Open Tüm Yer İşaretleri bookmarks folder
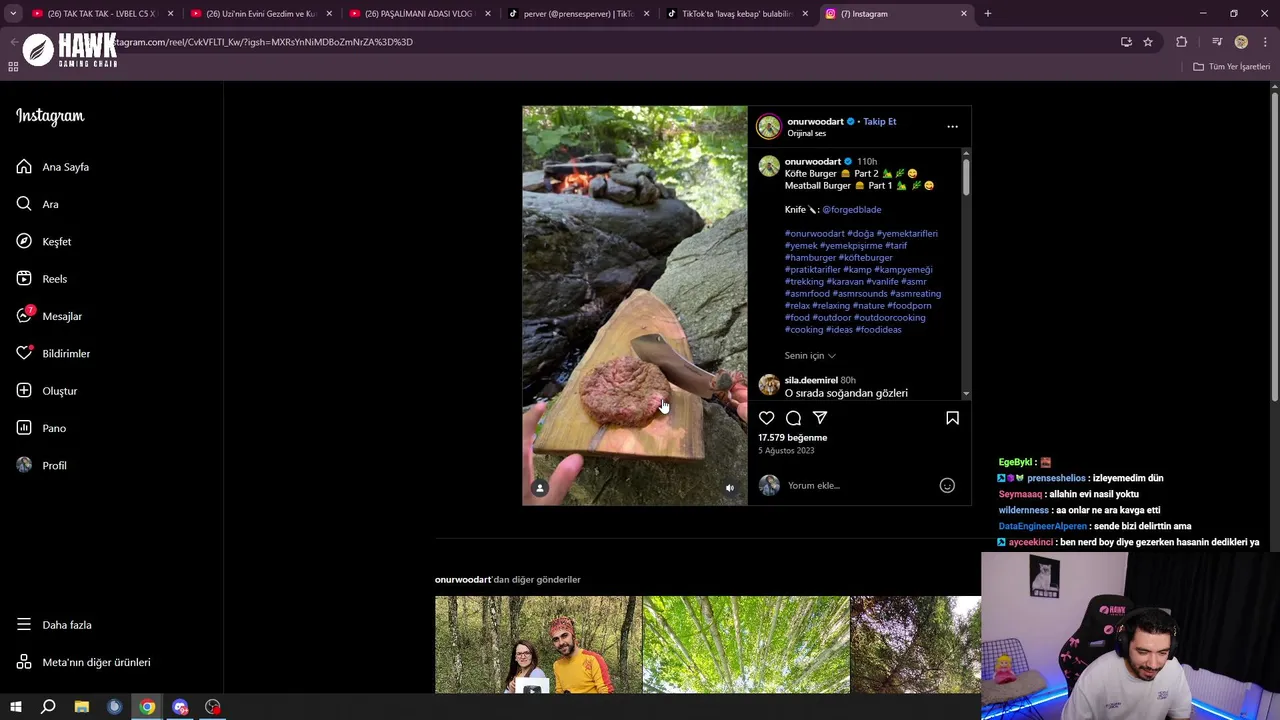Viewport: 1280px width, 720px height. 1232,67
